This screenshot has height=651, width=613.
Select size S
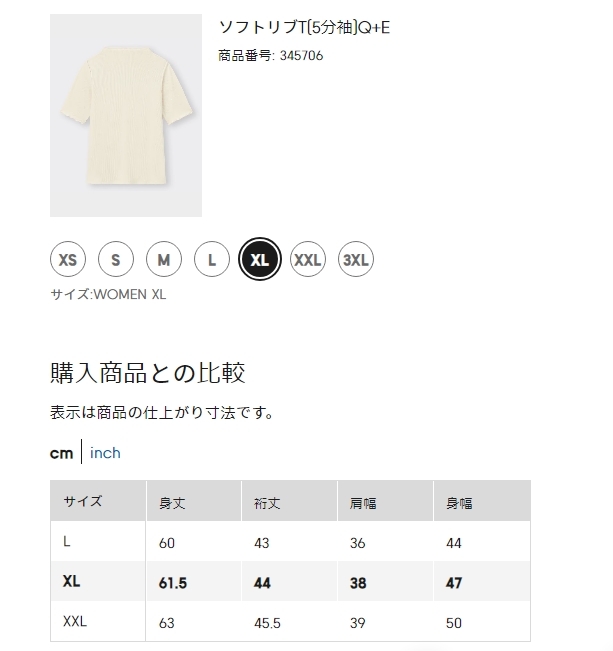(116, 259)
